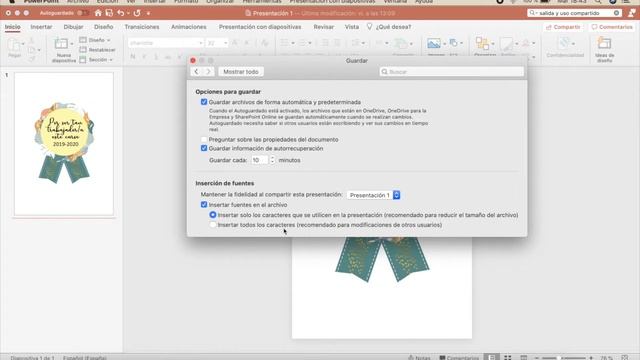This screenshot has width=640, height=360.
Task: Click the Guardar cada minutes input field
Action: tap(260, 160)
